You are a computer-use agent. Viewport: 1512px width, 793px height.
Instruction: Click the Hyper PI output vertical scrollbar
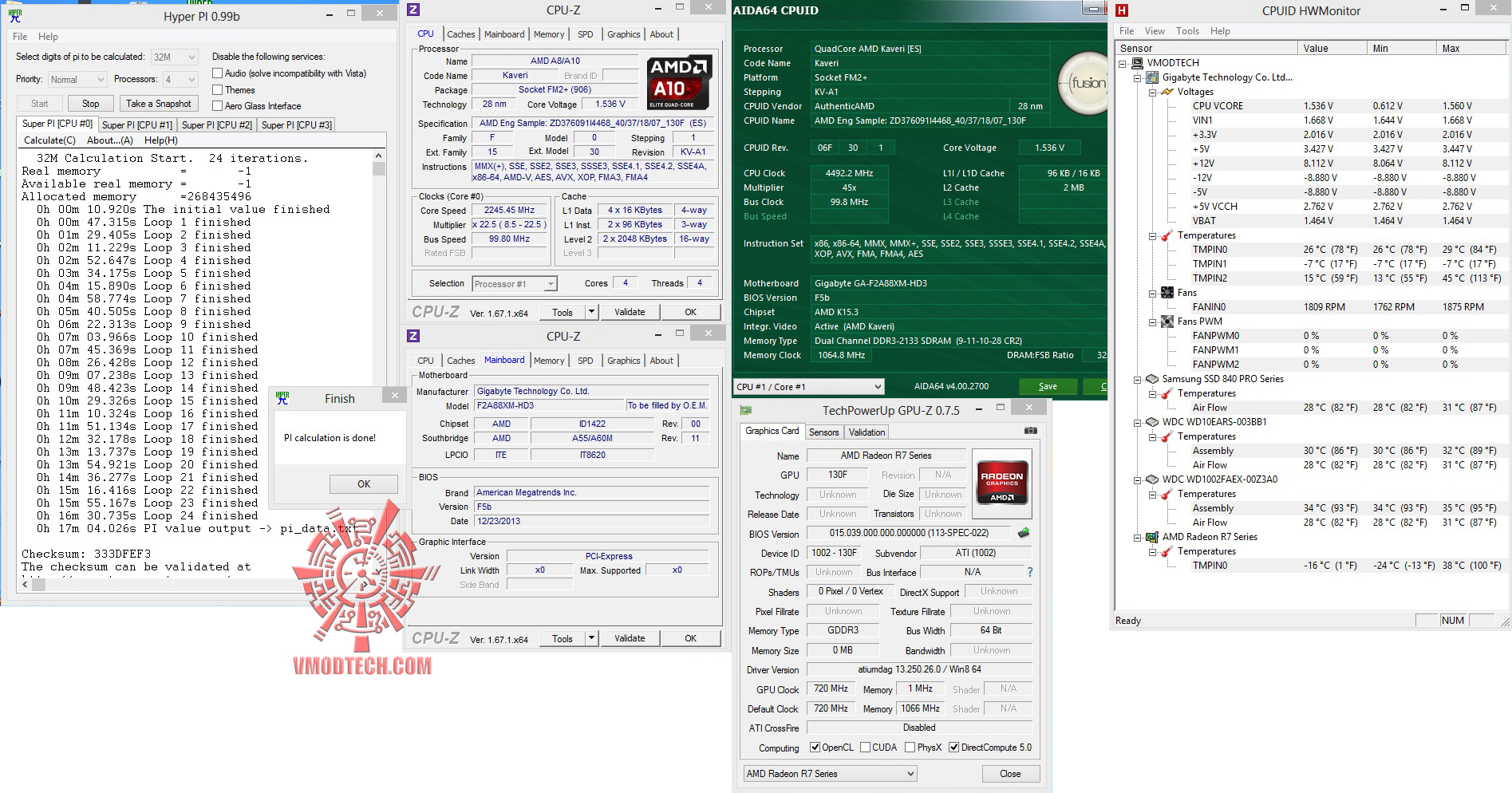coord(379,363)
